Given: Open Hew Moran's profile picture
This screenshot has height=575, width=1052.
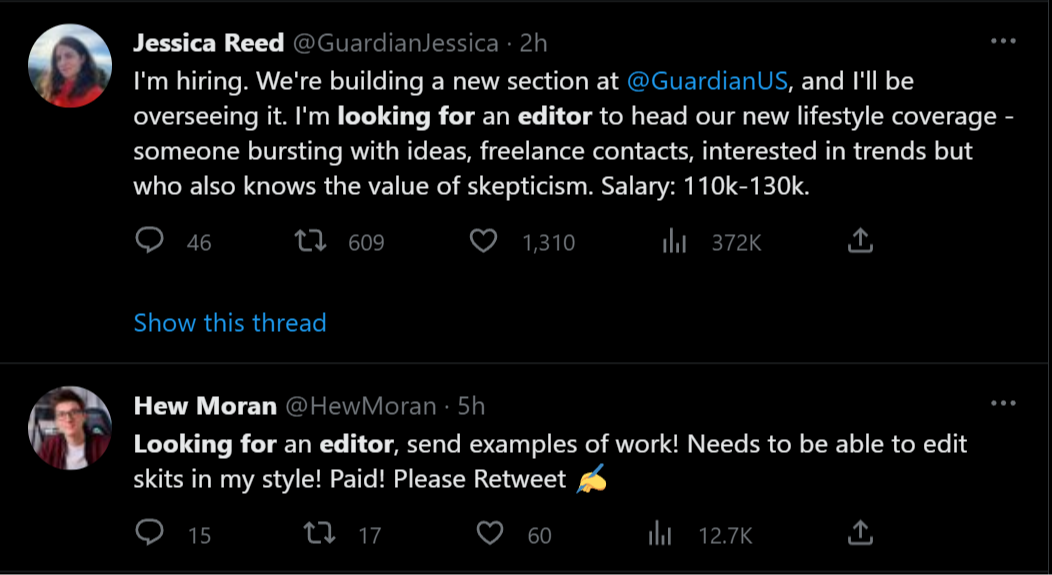Looking at the screenshot, I should point(70,428).
